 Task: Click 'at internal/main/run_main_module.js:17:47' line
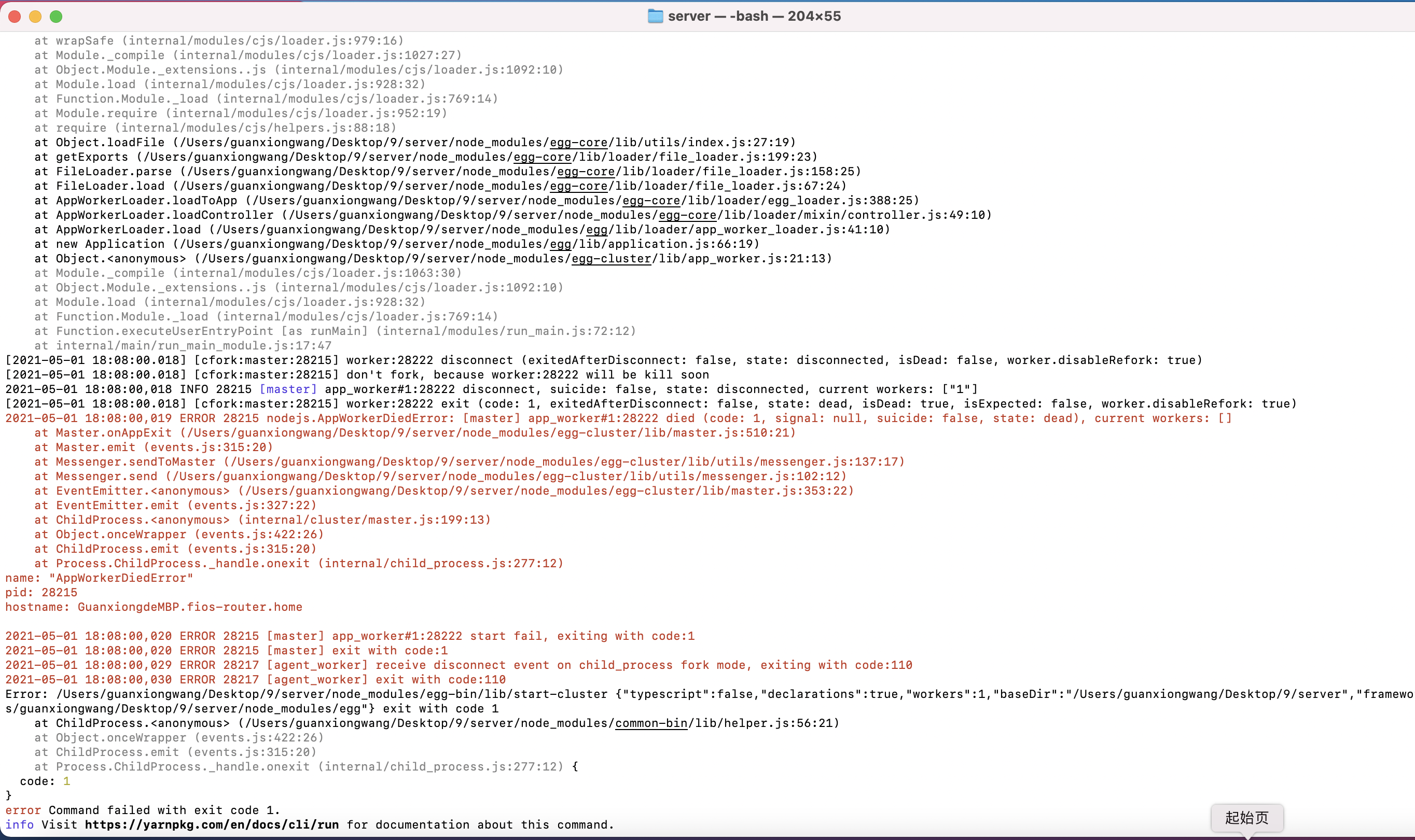point(183,346)
